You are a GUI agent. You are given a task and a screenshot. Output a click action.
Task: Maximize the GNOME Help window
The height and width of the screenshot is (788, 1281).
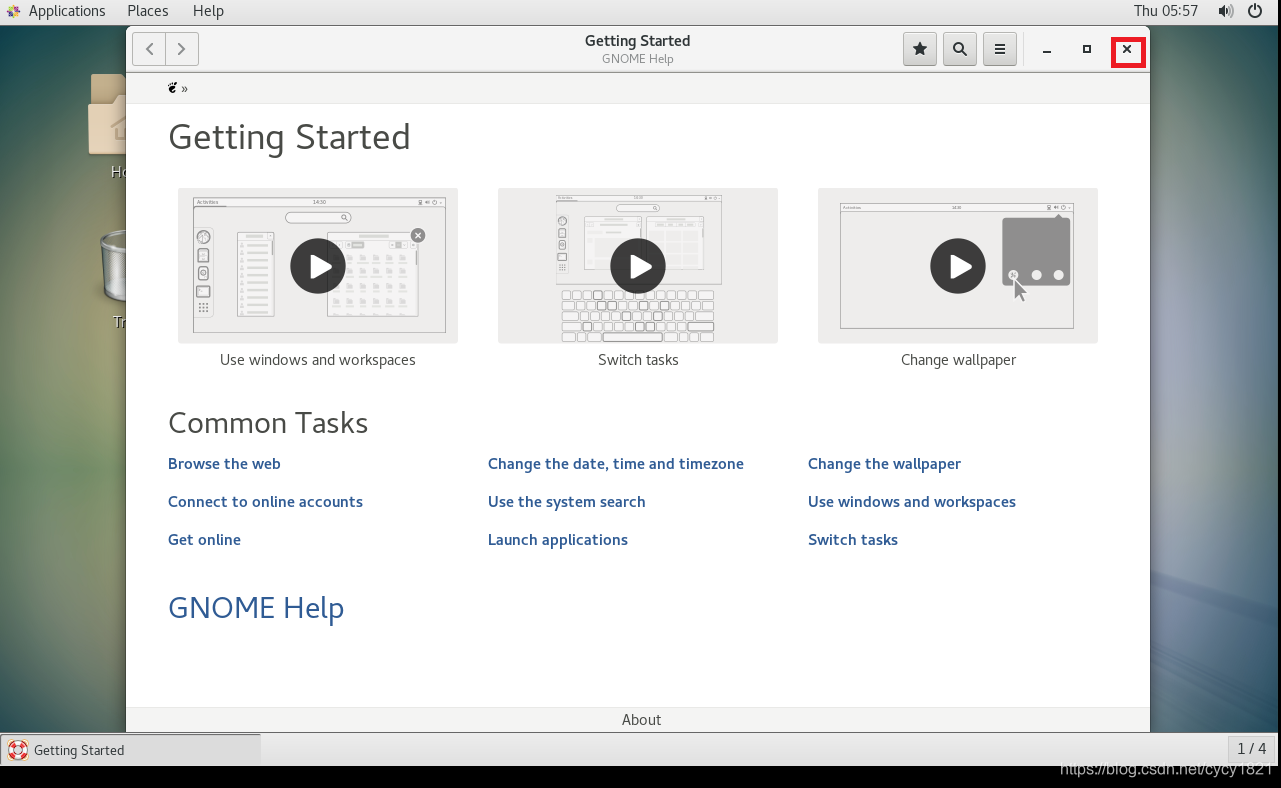[1087, 49]
